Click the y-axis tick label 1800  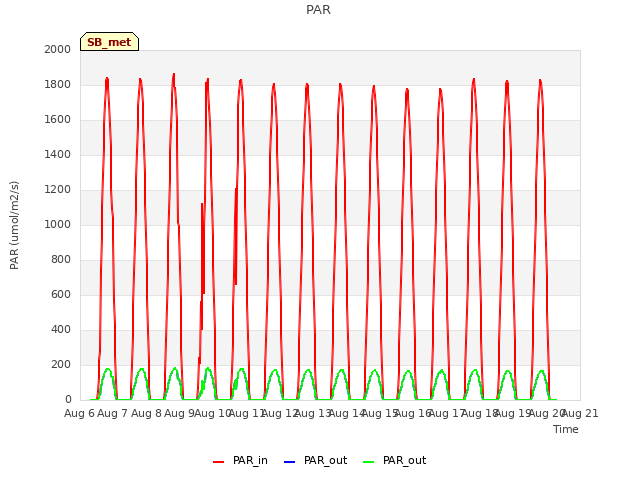click(58, 84)
